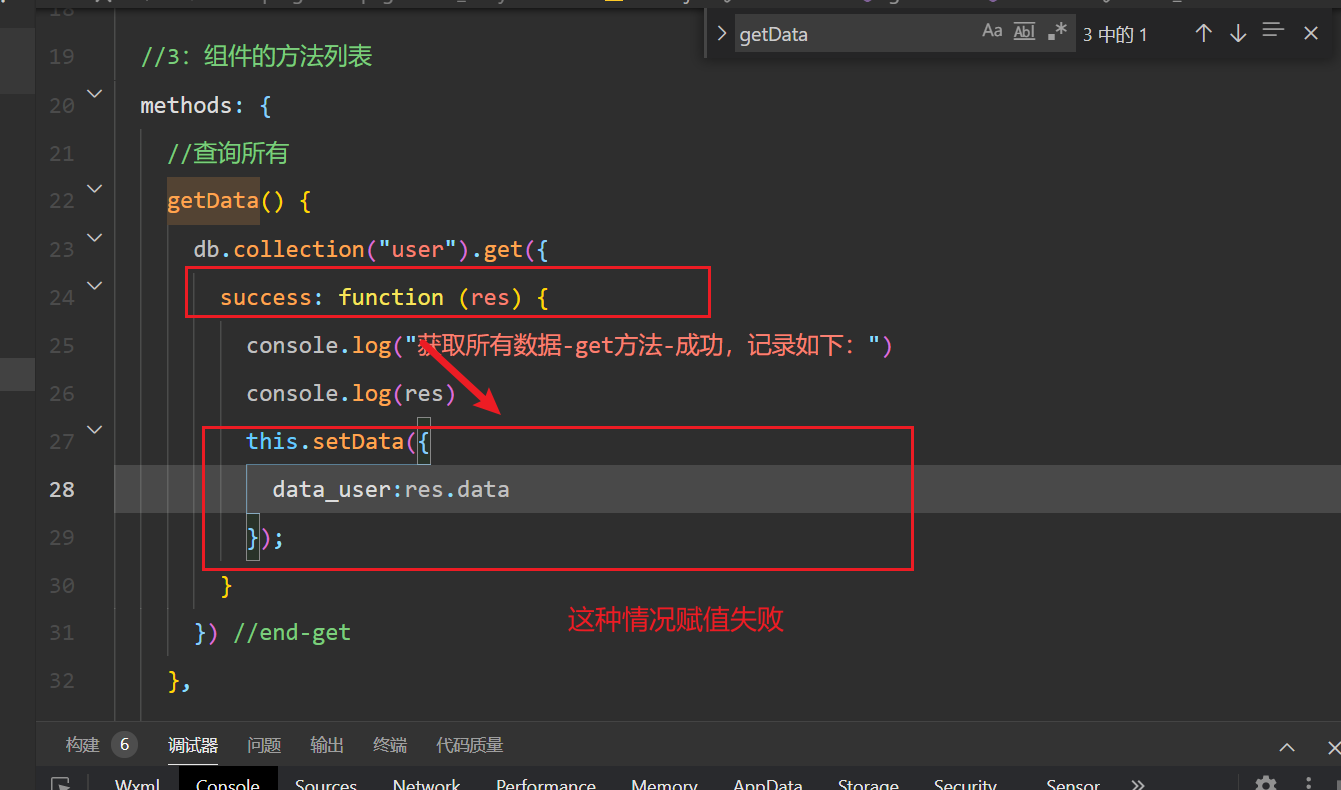Image resolution: width=1341 pixels, height=790 pixels.
Task: Switch to the 输出 output tab
Action: [x=326, y=744]
